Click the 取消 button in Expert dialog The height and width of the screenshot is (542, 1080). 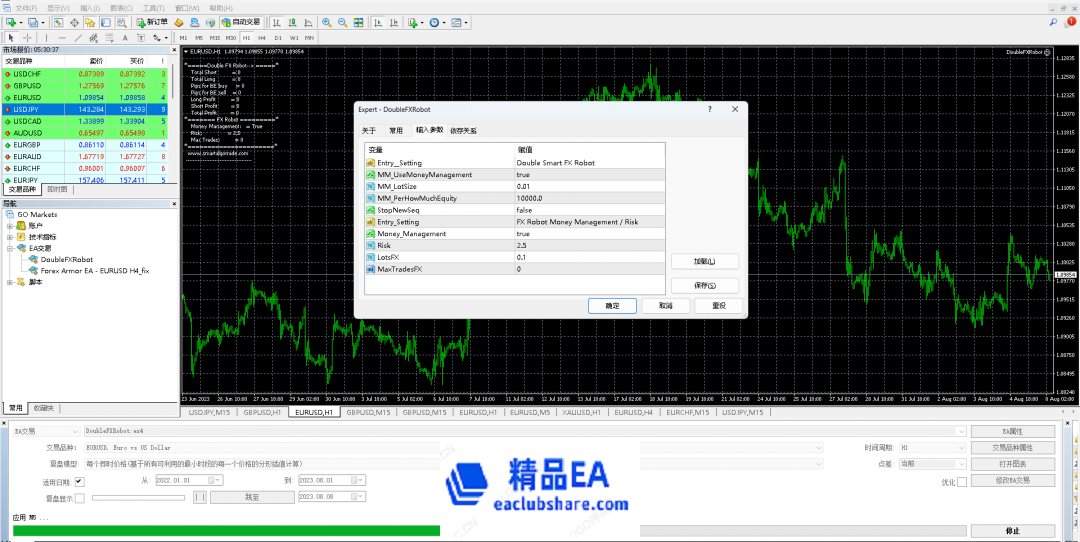[665, 306]
